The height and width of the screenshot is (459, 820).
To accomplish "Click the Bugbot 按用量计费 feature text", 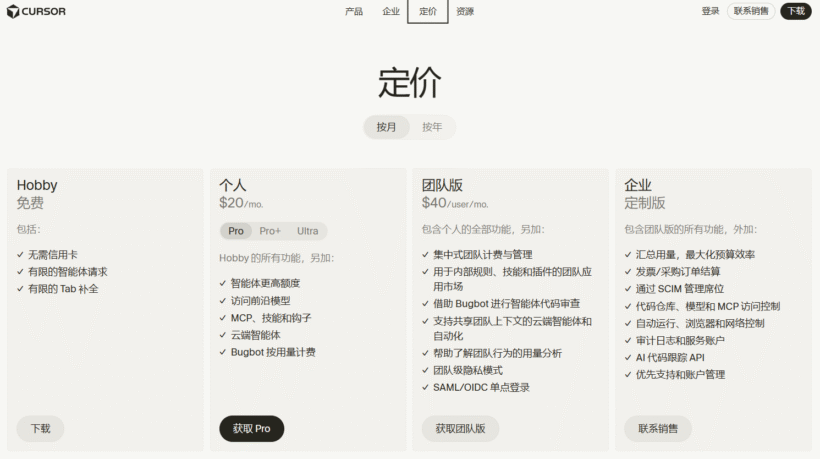I will point(273,352).
